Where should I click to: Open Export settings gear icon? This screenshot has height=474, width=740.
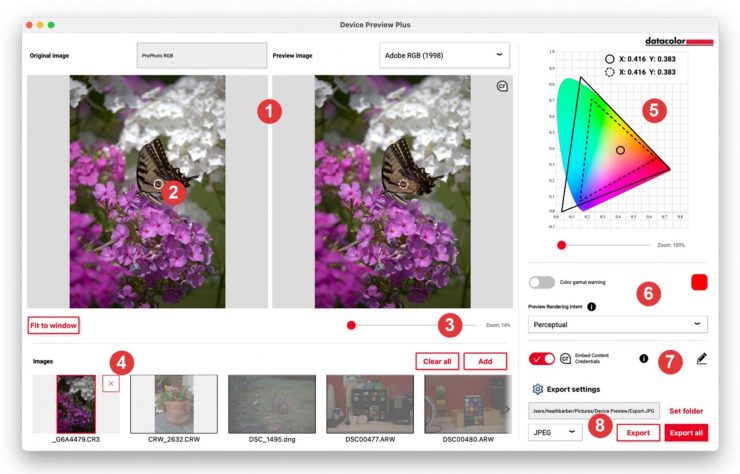coord(537,389)
